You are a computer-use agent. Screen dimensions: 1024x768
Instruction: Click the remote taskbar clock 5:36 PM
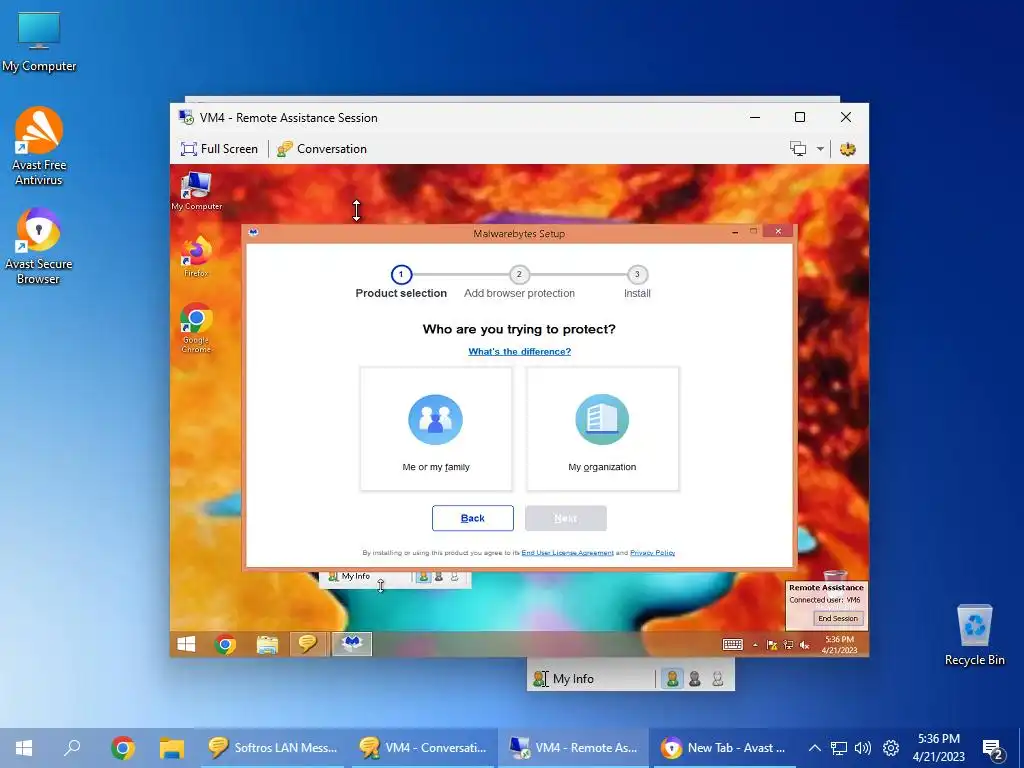coord(839,645)
